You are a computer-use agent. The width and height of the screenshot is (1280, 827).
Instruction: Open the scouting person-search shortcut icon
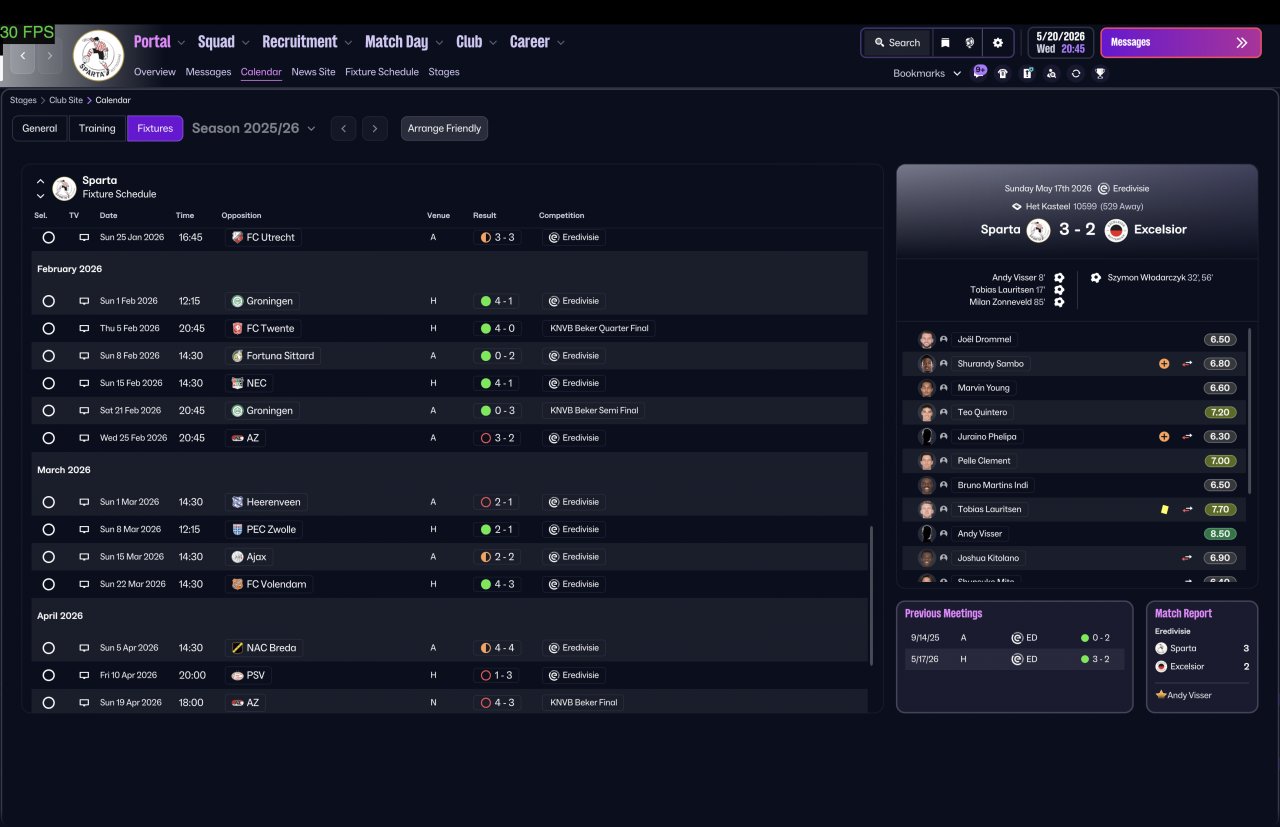tap(1051, 73)
